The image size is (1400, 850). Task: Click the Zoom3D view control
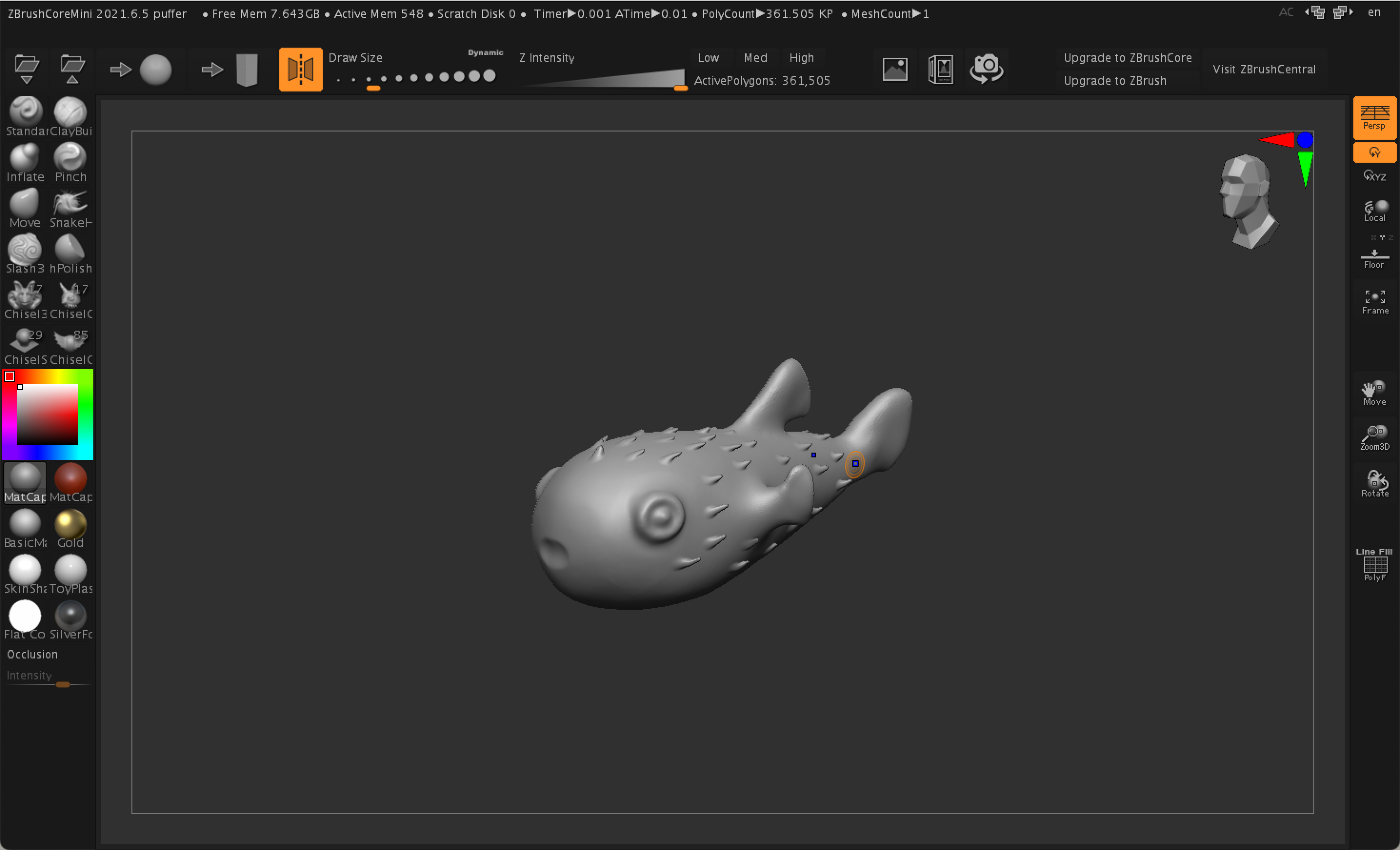(1374, 438)
